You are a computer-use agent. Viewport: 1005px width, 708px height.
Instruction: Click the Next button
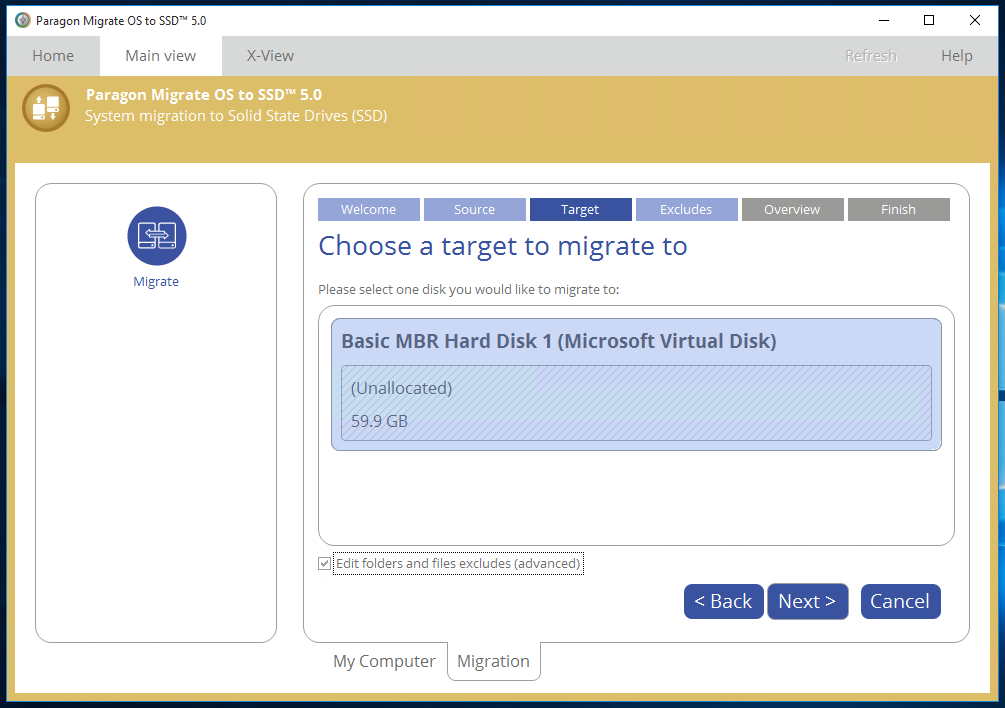click(808, 601)
